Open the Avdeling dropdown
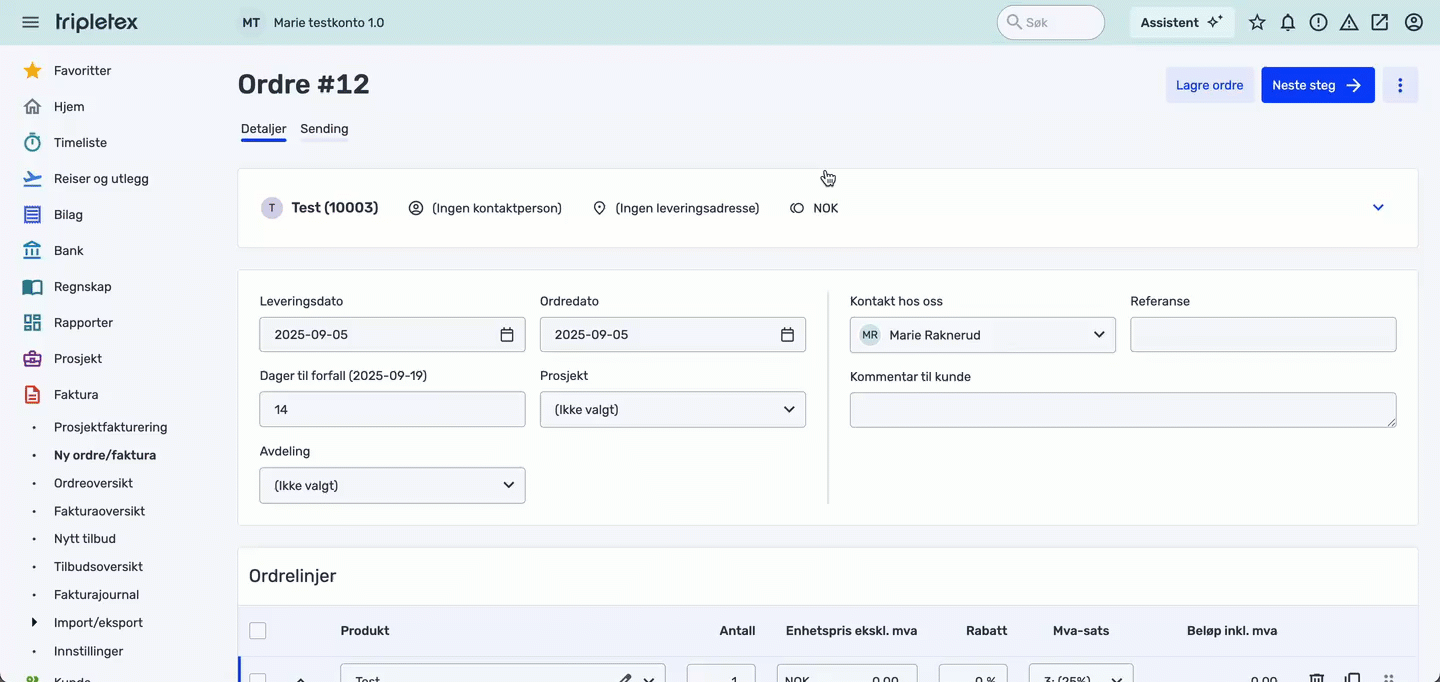Viewport: 1440px width, 682px height. click(x=392, y=485)
